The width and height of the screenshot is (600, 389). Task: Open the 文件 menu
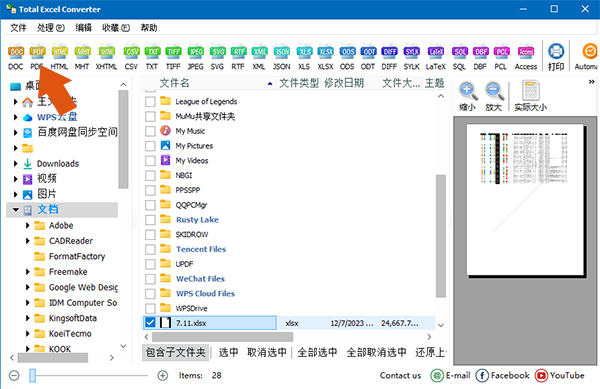point(18,28)
